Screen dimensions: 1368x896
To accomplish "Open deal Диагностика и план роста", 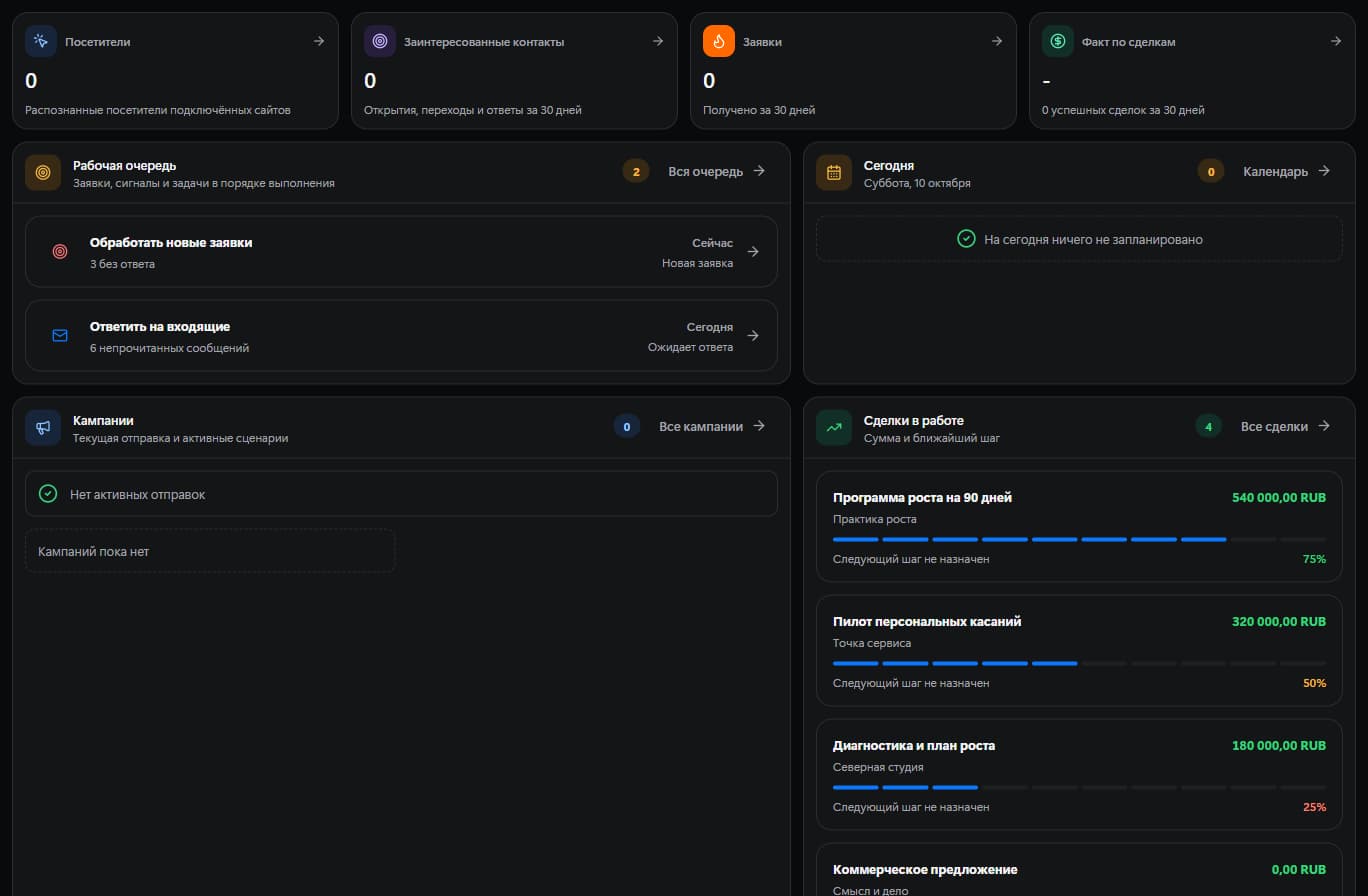I will [1079, 774].
